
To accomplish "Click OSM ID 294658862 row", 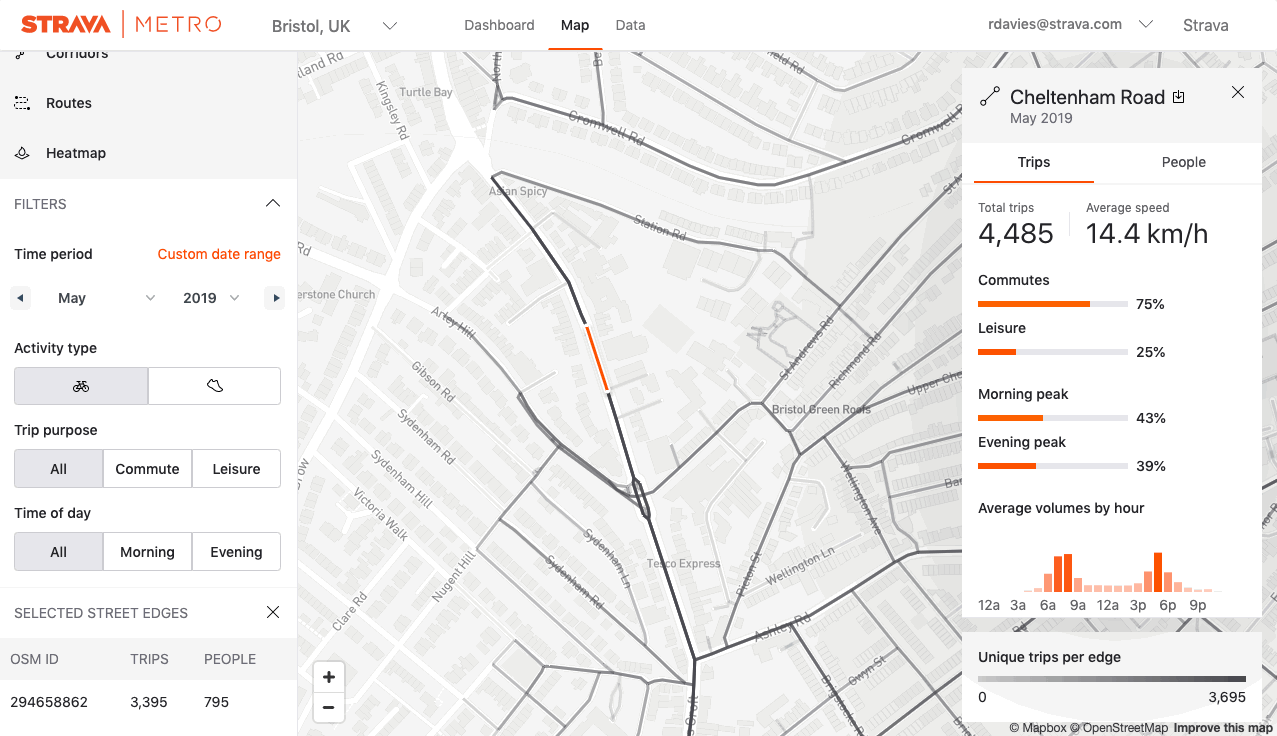I will coord(148,702).
